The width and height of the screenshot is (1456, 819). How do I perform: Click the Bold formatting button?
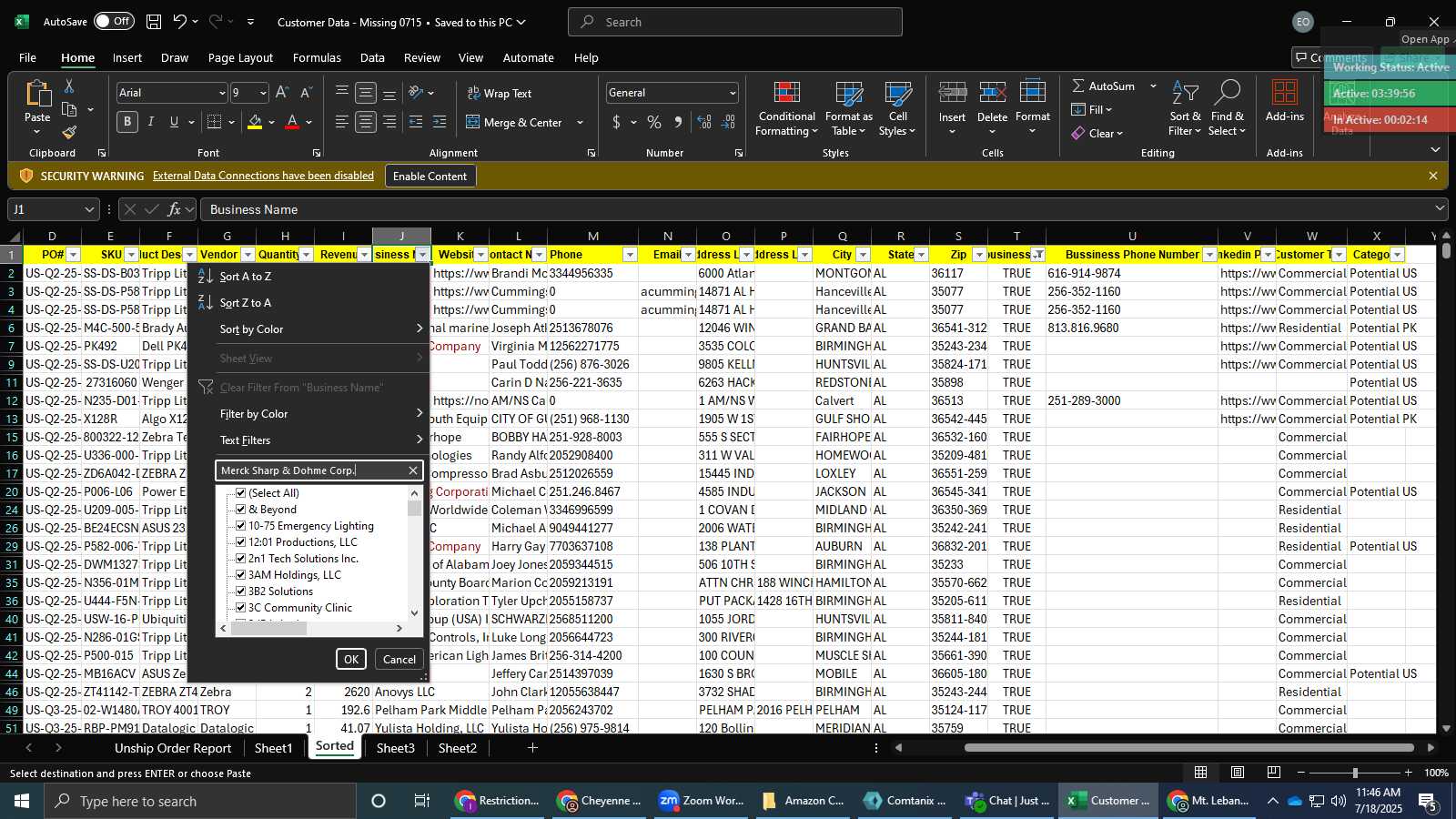(127, 122)
